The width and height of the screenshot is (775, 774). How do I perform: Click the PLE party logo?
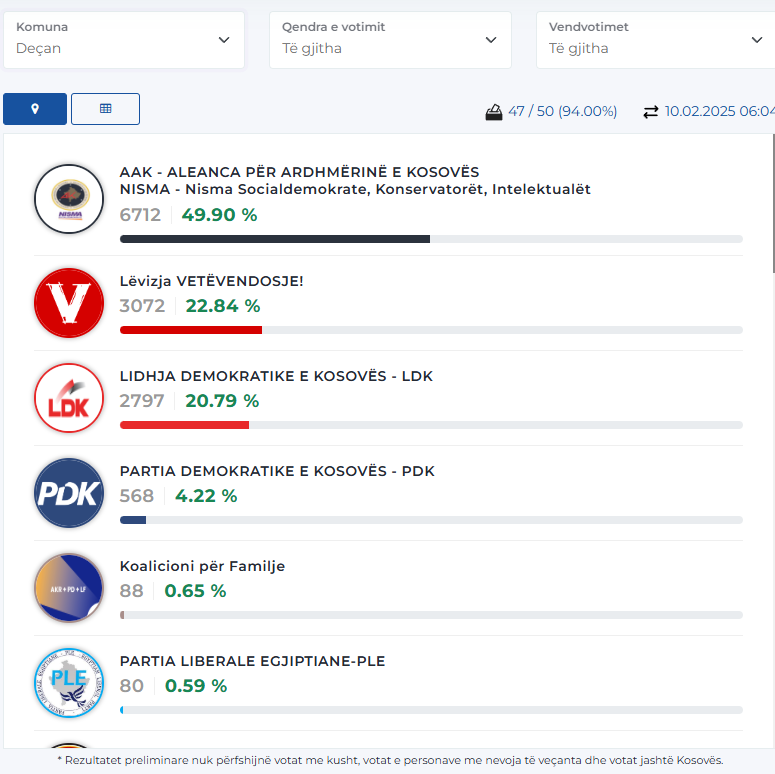[x=69, y=683]
